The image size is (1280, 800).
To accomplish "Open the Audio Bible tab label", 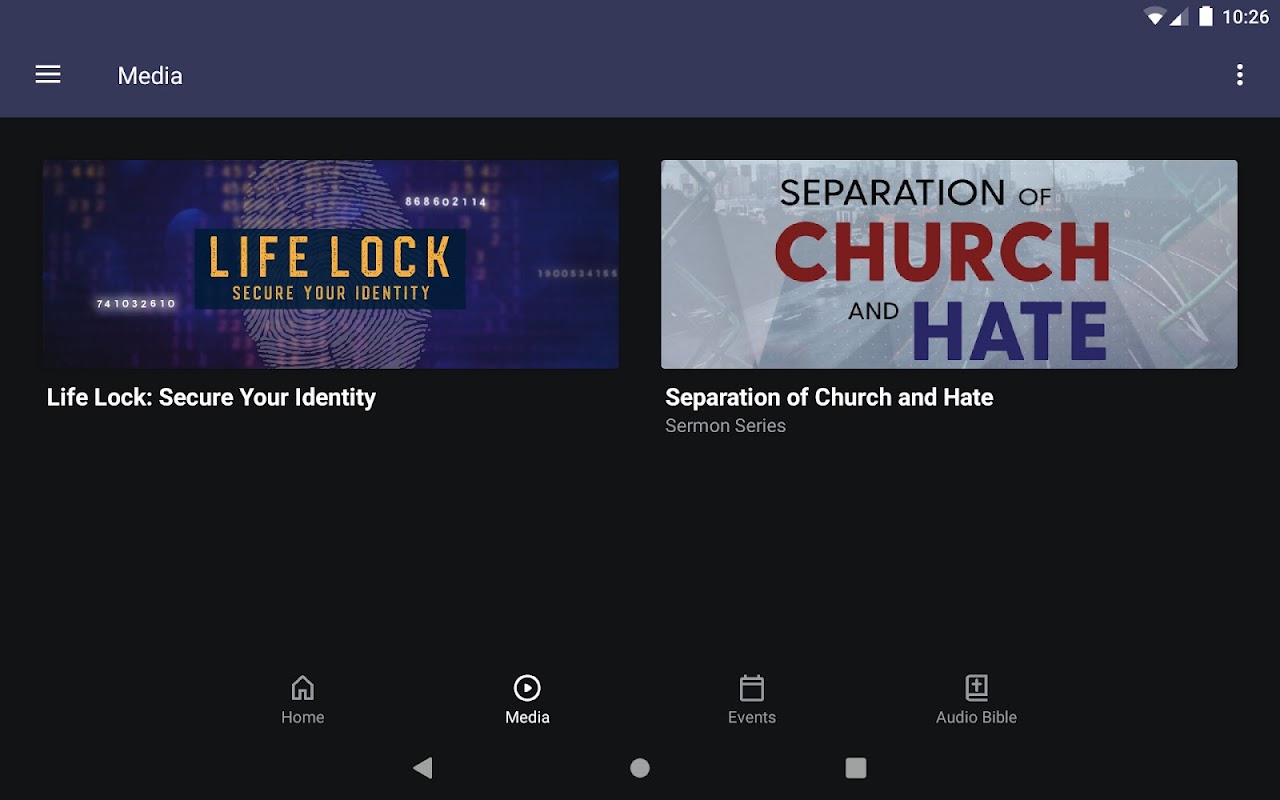I will 976,717.
